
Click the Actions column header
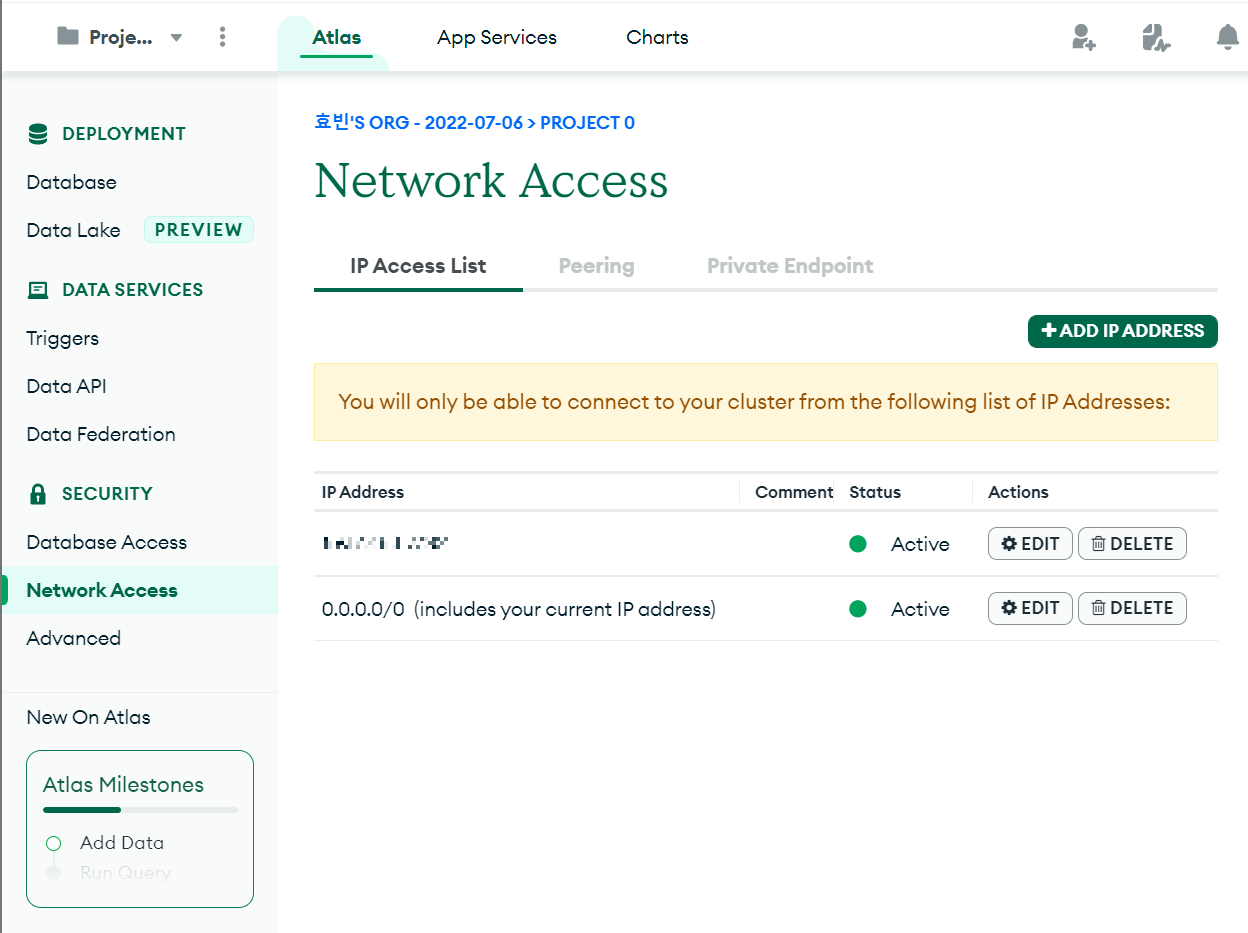tap(1018, 492)
